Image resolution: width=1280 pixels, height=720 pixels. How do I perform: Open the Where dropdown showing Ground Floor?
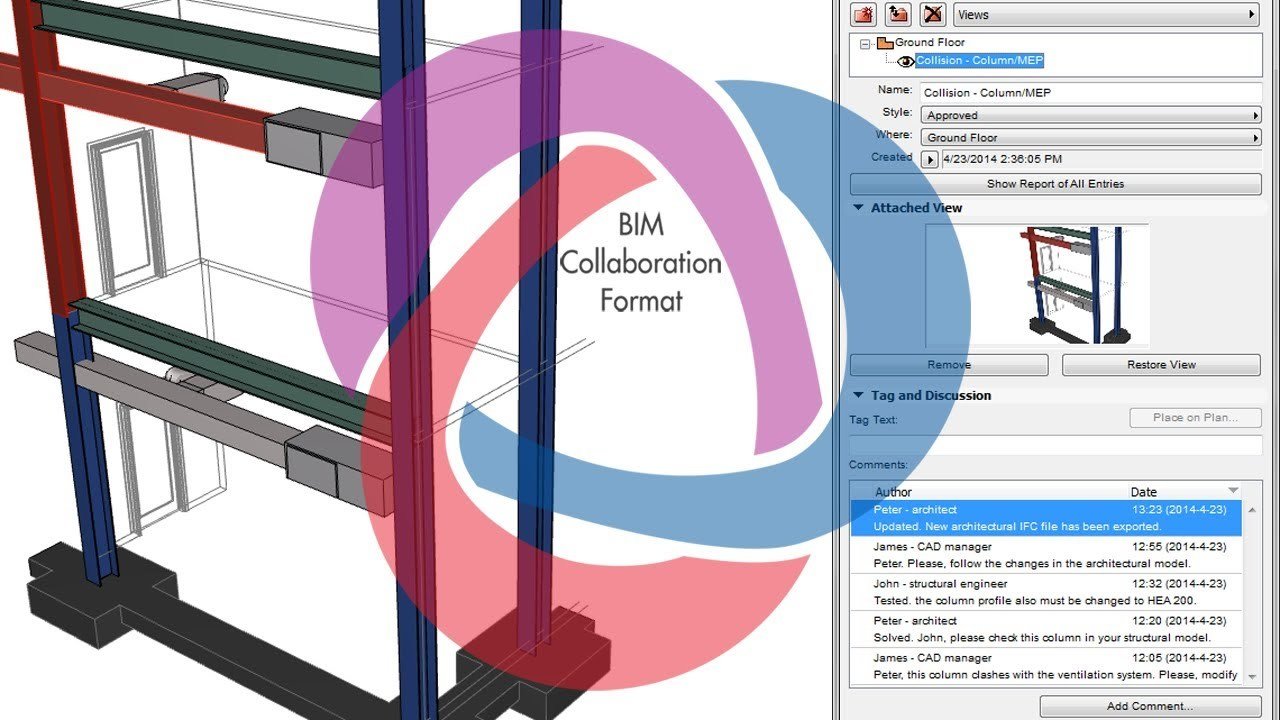tap(1090, 137)
